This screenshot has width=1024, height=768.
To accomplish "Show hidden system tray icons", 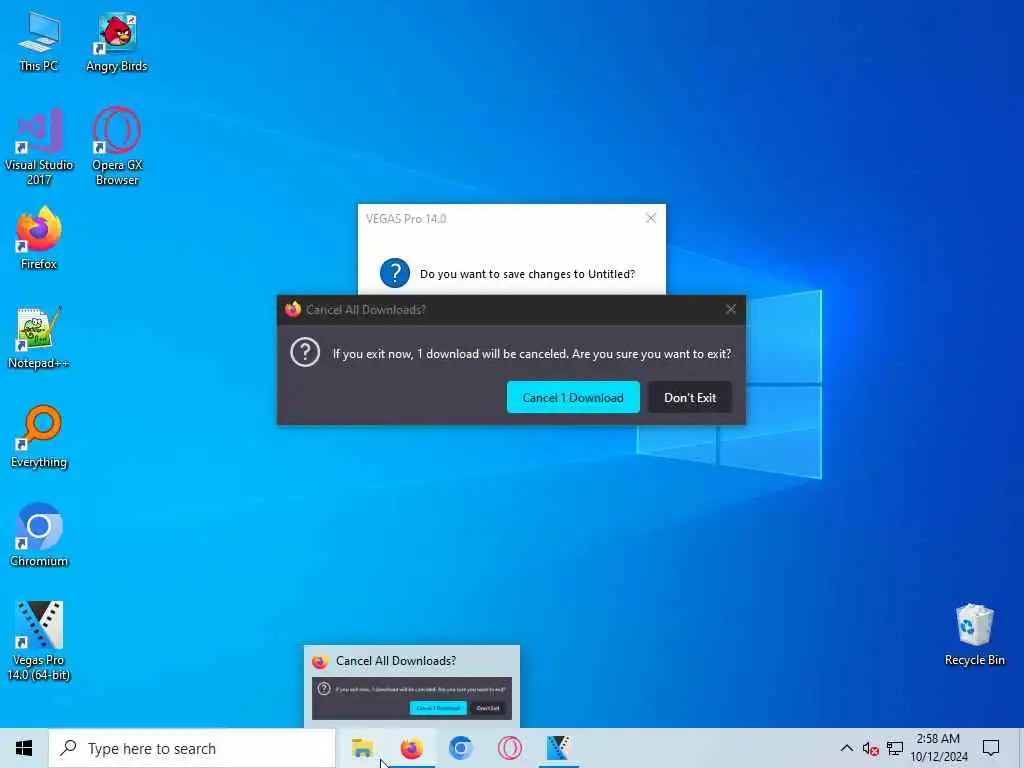I will (x=846, y=748).
